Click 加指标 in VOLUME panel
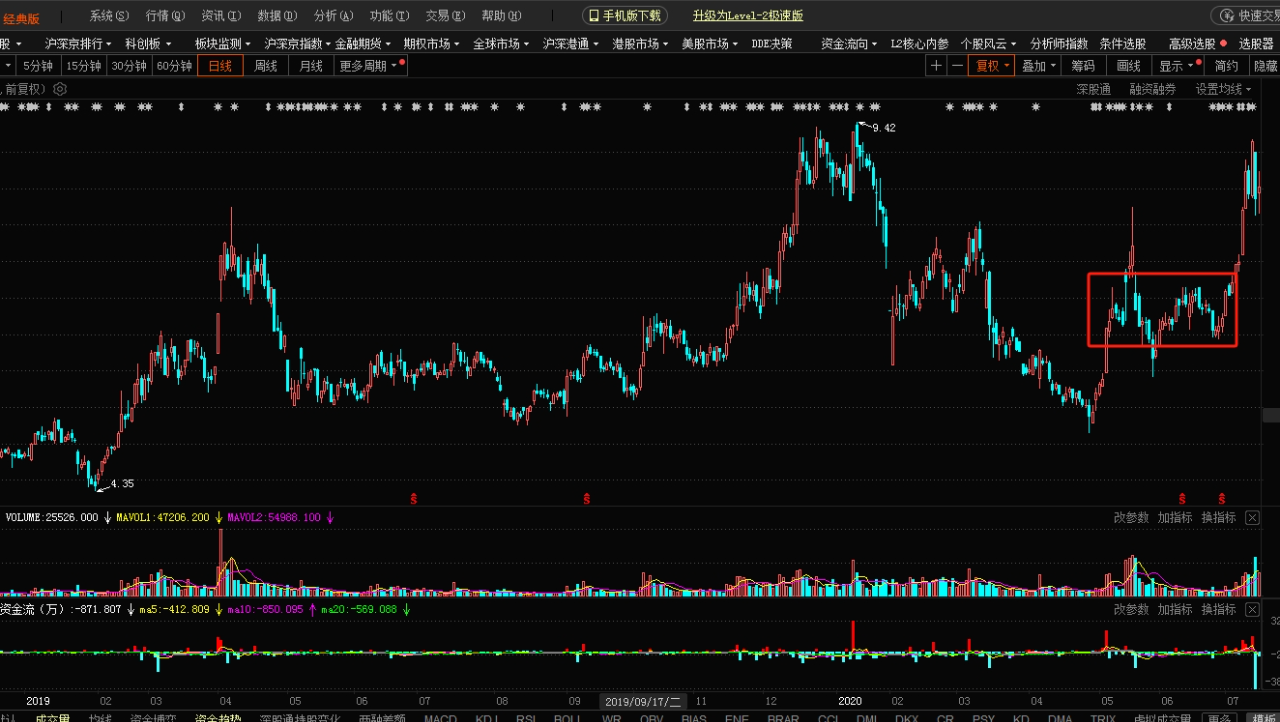The image size is (1280, 722). [1175, 517]
